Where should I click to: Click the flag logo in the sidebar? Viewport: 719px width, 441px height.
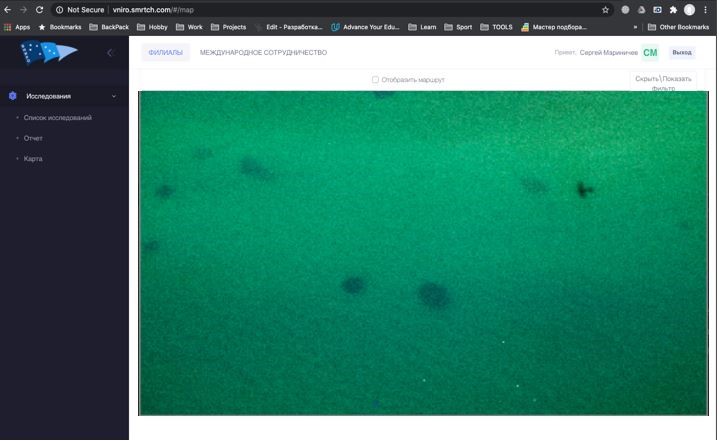[x=48, y=52]
